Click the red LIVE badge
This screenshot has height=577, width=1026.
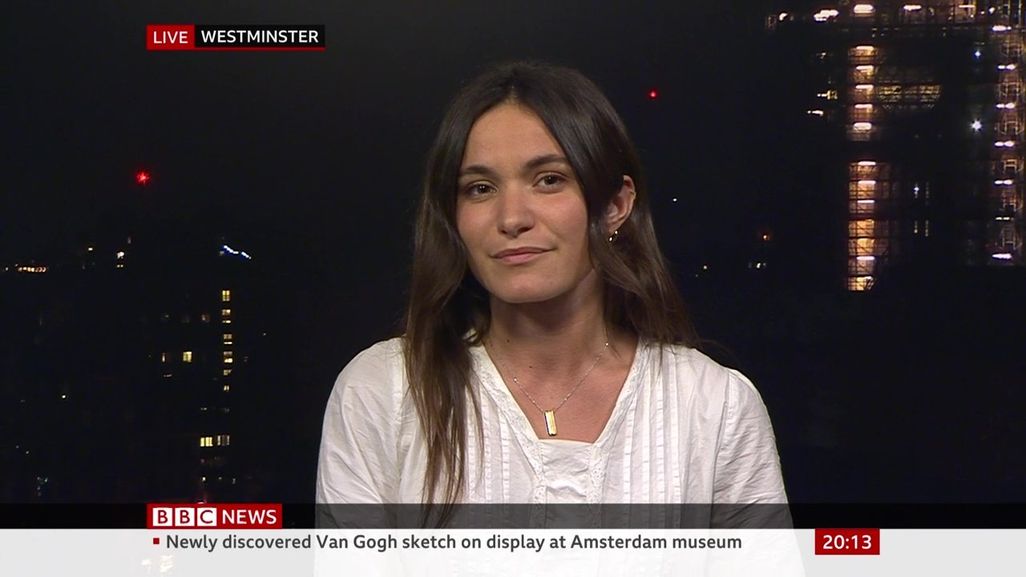[170, 37]
